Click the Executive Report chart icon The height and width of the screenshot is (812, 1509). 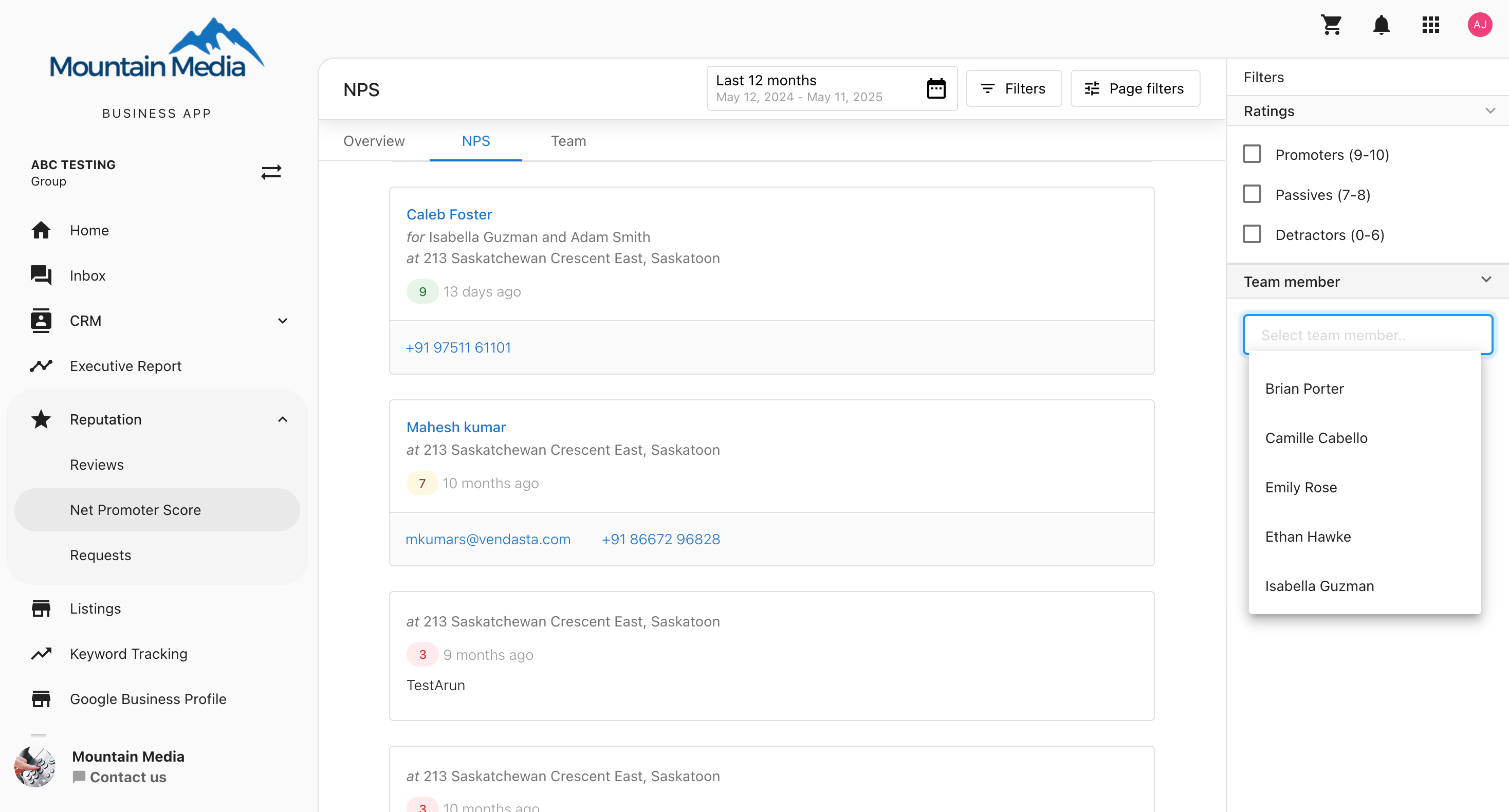click(41, 366)
